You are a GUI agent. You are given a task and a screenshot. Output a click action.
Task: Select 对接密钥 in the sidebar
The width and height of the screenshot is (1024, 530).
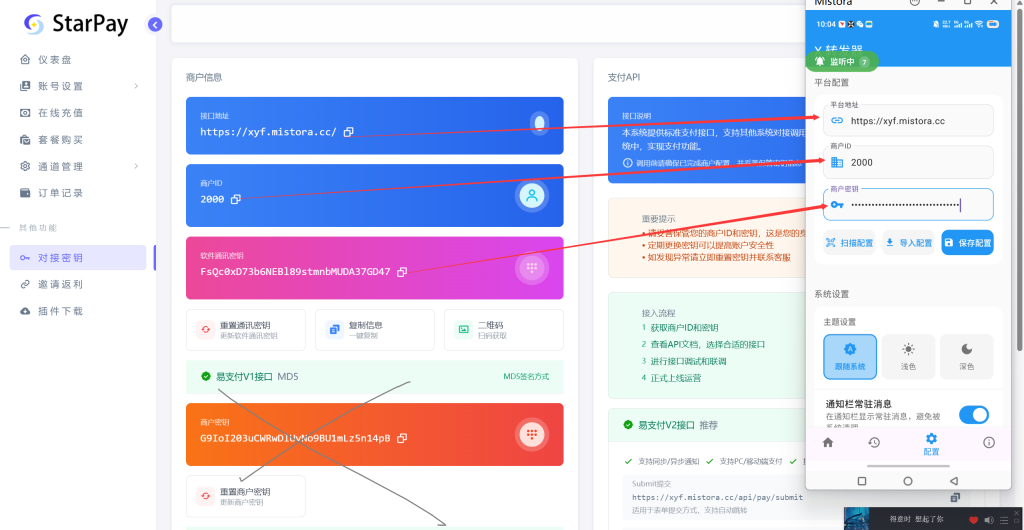click(x=78, y=258)
